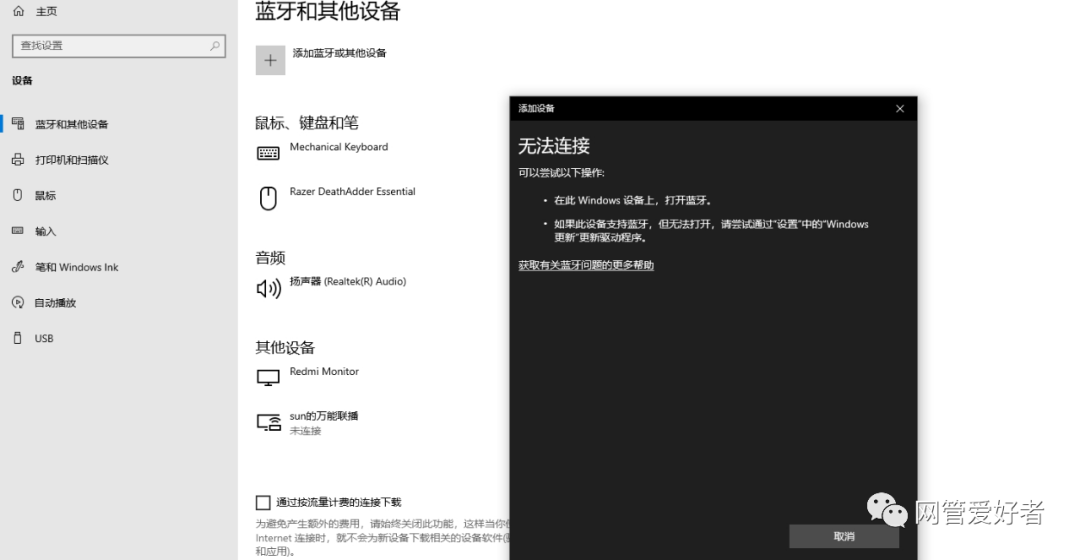The height and width of the screenshot is (560, 1080).
Task: Click the plus button to add a device
Action: (x=271, y=61)
